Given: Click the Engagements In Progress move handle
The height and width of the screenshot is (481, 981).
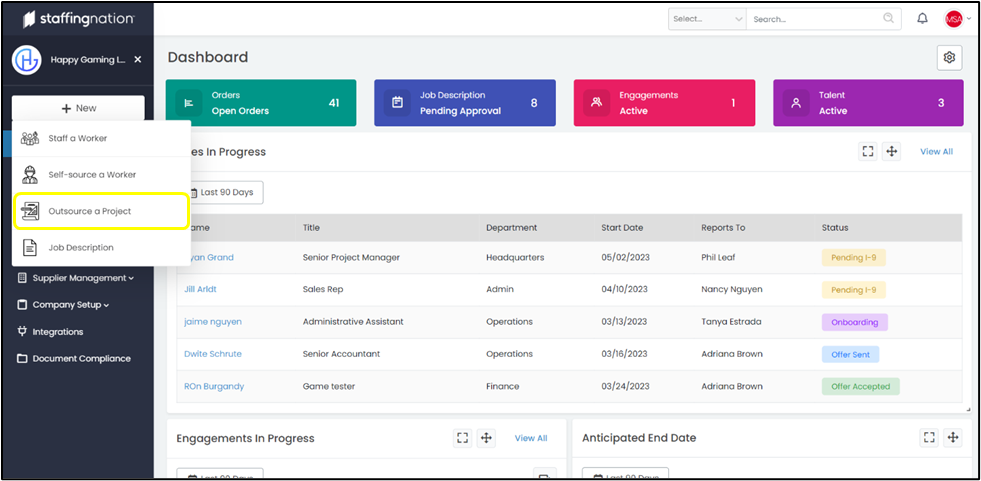Looking at the screenshot, I should pyautogui.click(x=486, y=438).
